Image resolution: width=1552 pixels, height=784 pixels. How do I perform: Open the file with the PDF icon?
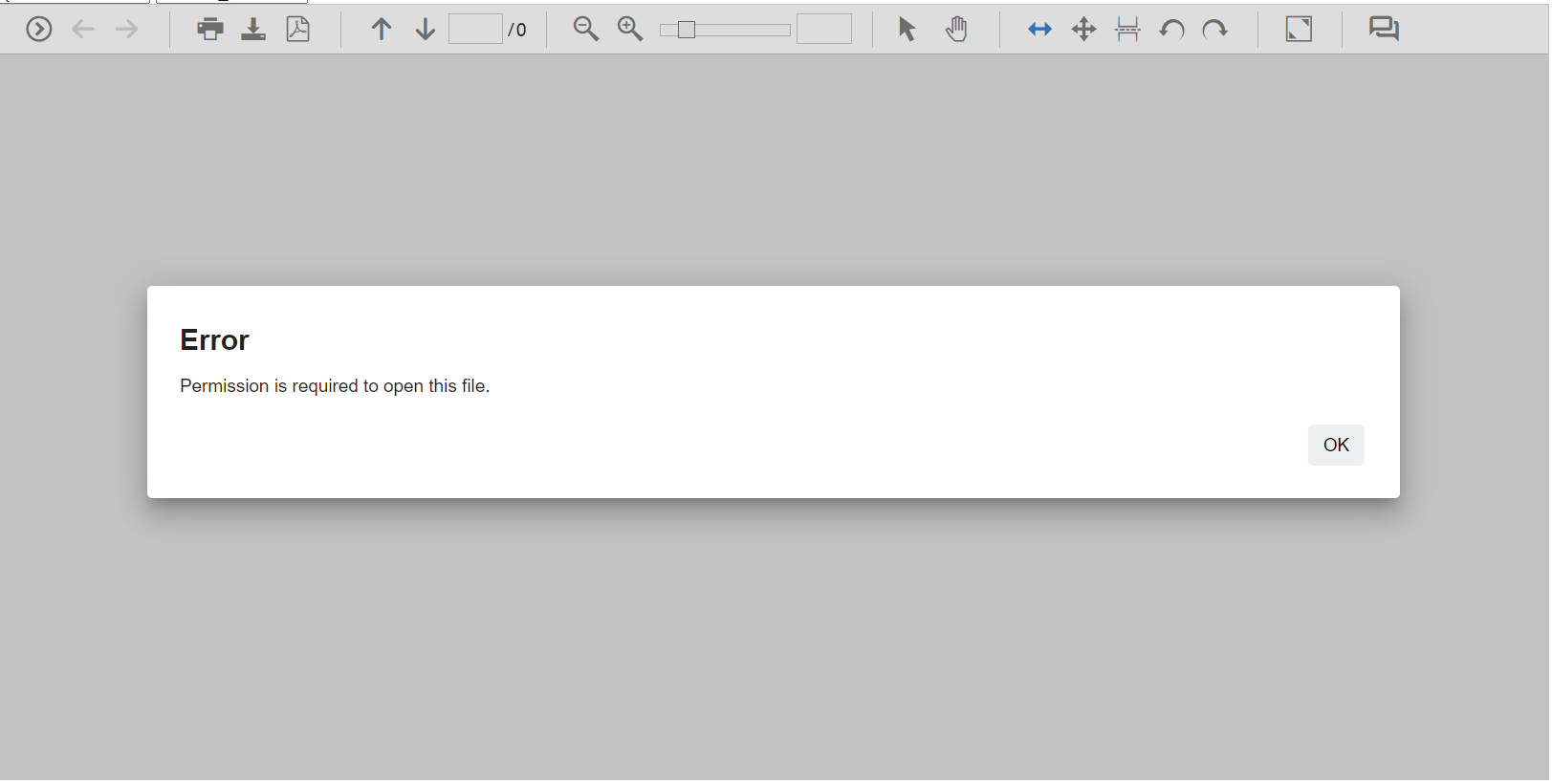tap(298, 30)
